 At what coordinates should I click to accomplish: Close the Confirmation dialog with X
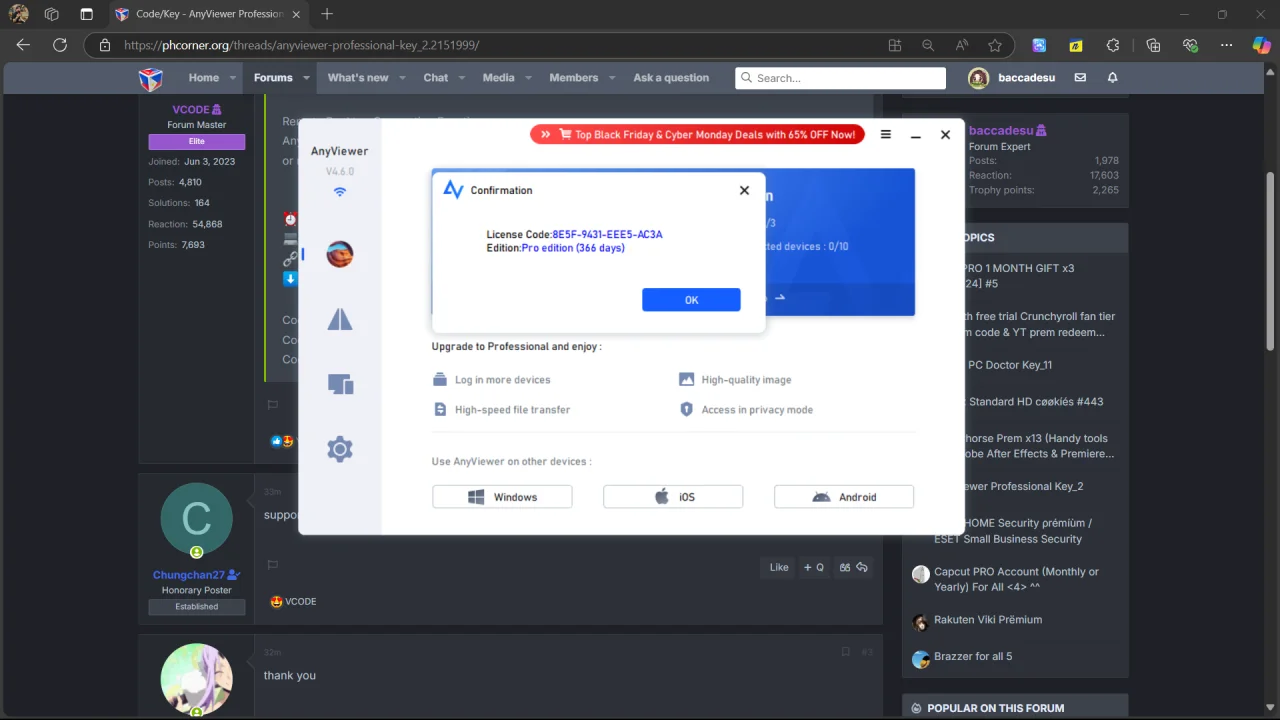pos(744,190)
